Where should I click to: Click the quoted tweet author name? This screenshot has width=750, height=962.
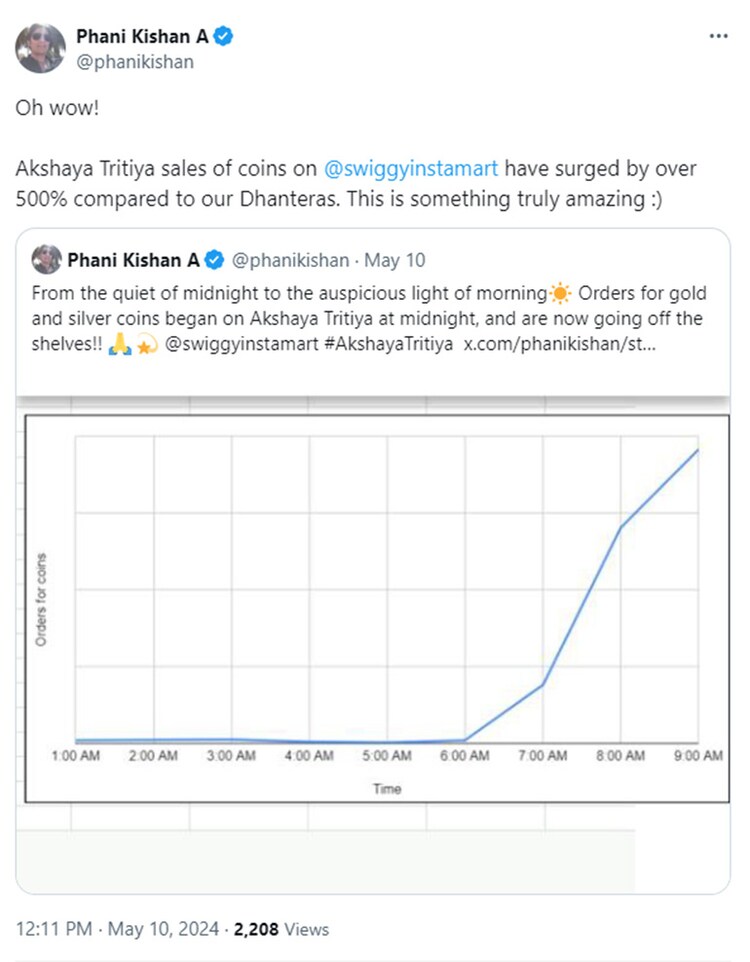click(x=133, y=261)
